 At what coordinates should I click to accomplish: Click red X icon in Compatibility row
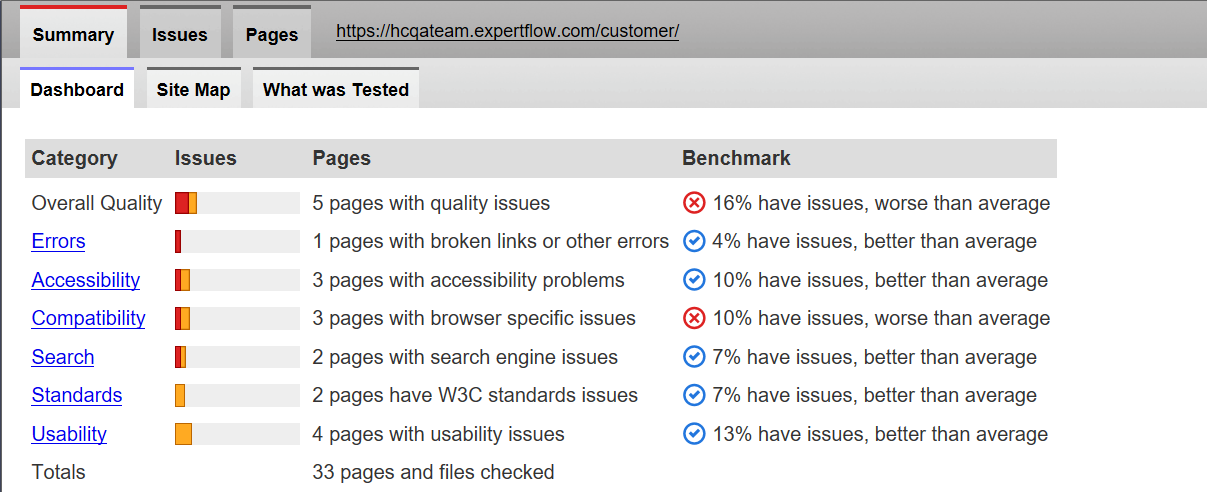pos(694,318)
